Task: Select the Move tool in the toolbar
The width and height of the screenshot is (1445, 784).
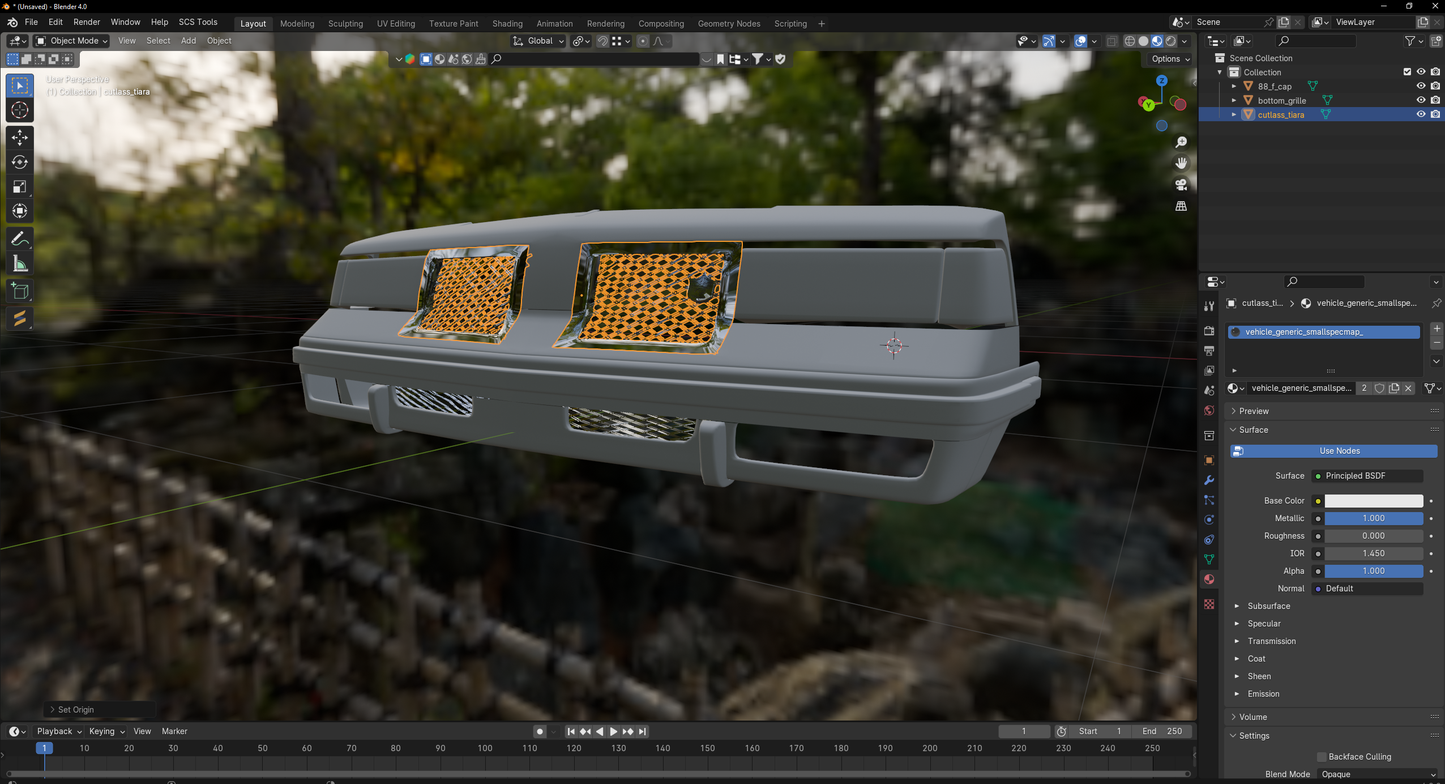Action: pos(19,138)
